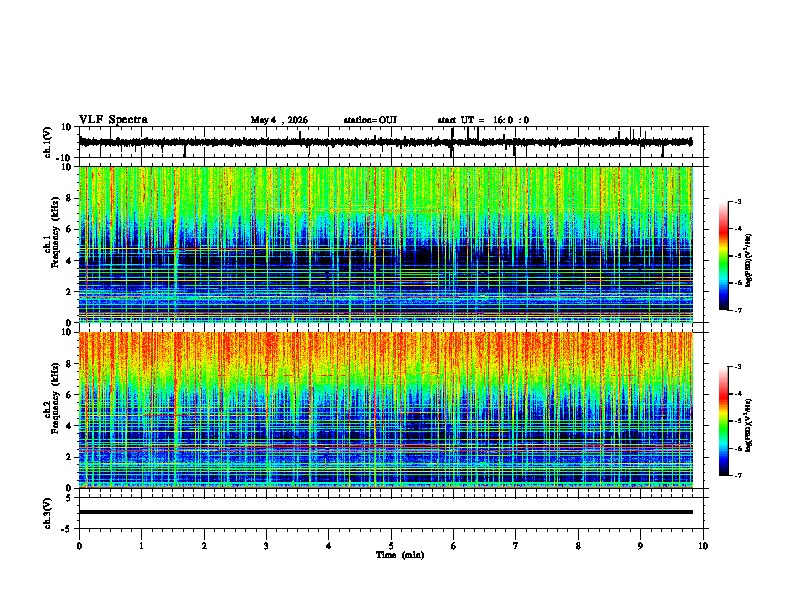Click the ch.2 spectrogram color scale bar
792x612 pixels.
coord(723,421)
